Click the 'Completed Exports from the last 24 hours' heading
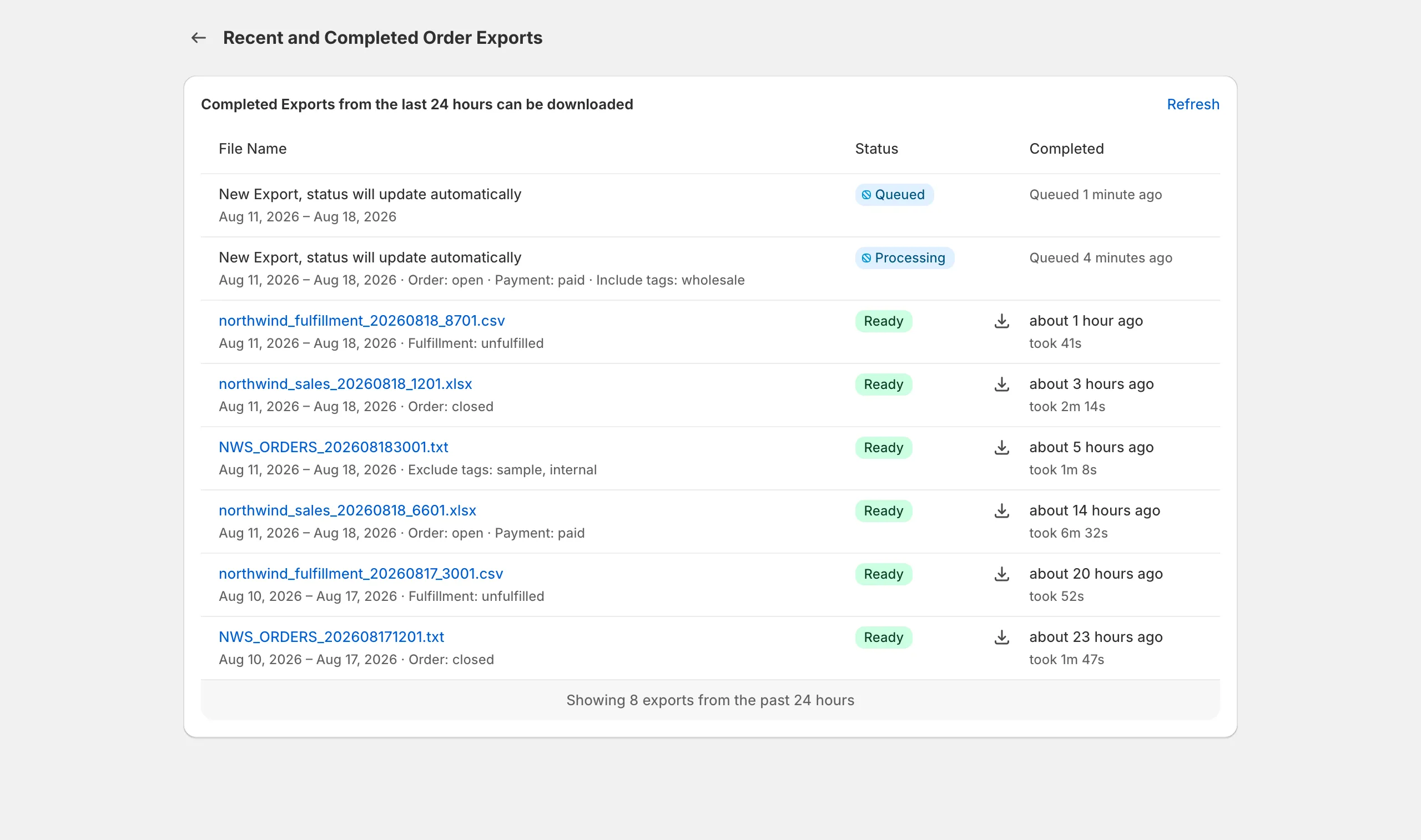 (x=417, y=104)
